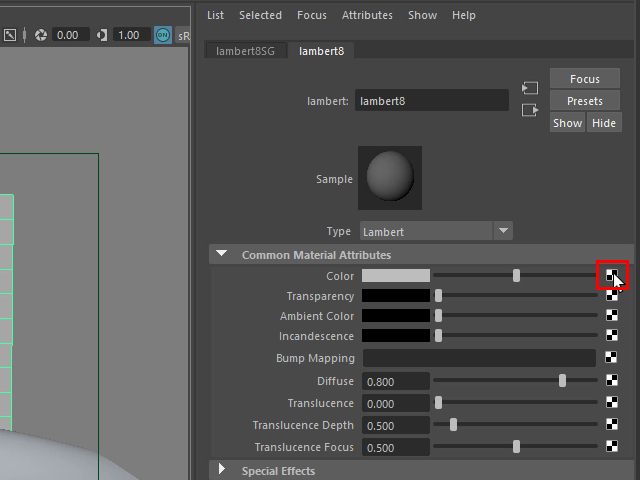Viewport: 640px width, 480px height.
Task: Click the Translucence map checker icon
Action: (x=611, y=403)
